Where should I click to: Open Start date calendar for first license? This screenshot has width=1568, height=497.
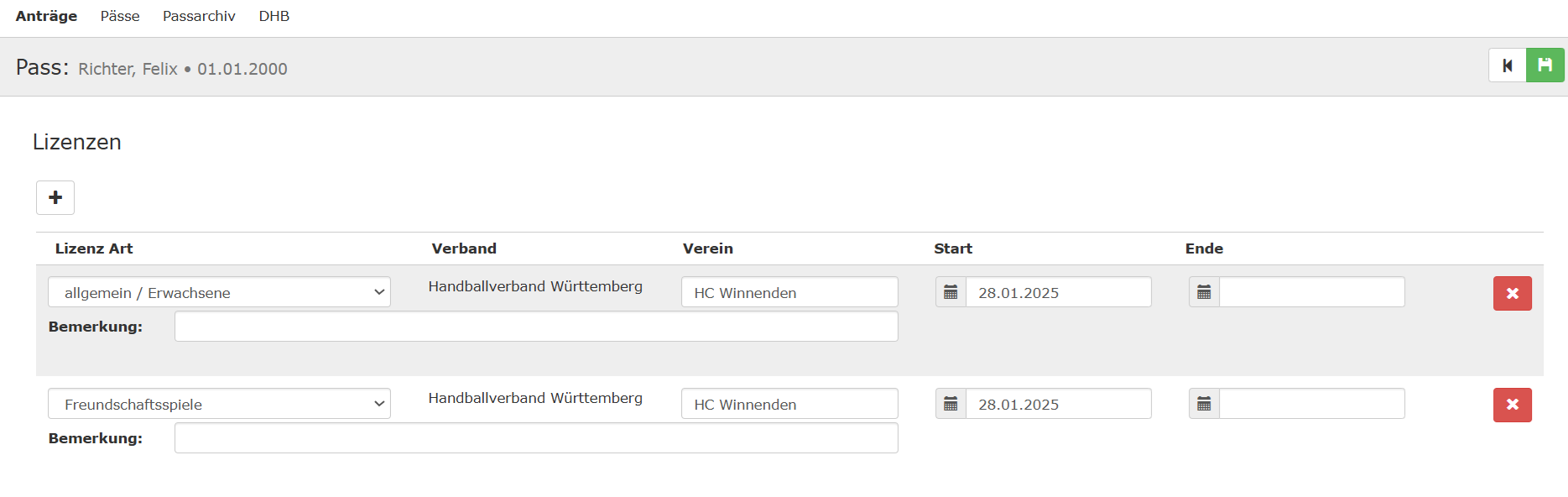coord(951,292)
